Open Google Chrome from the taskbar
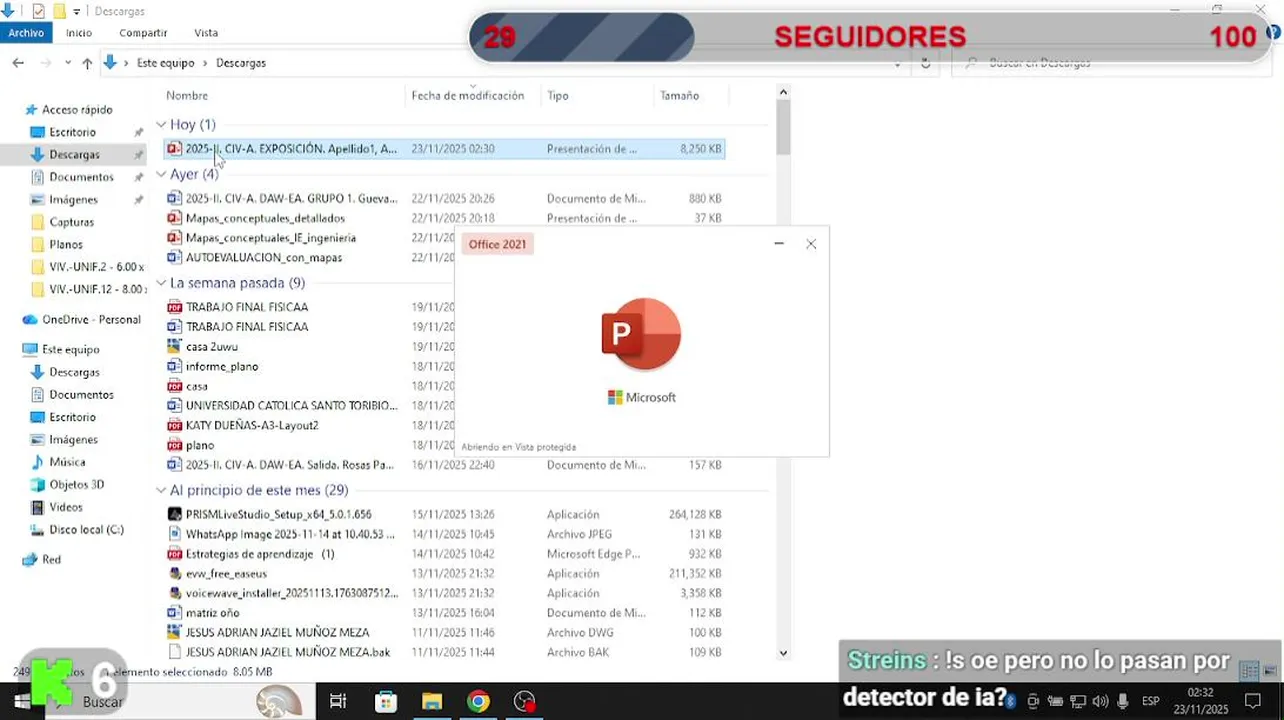1284x720 pixels. pos(478,702)
